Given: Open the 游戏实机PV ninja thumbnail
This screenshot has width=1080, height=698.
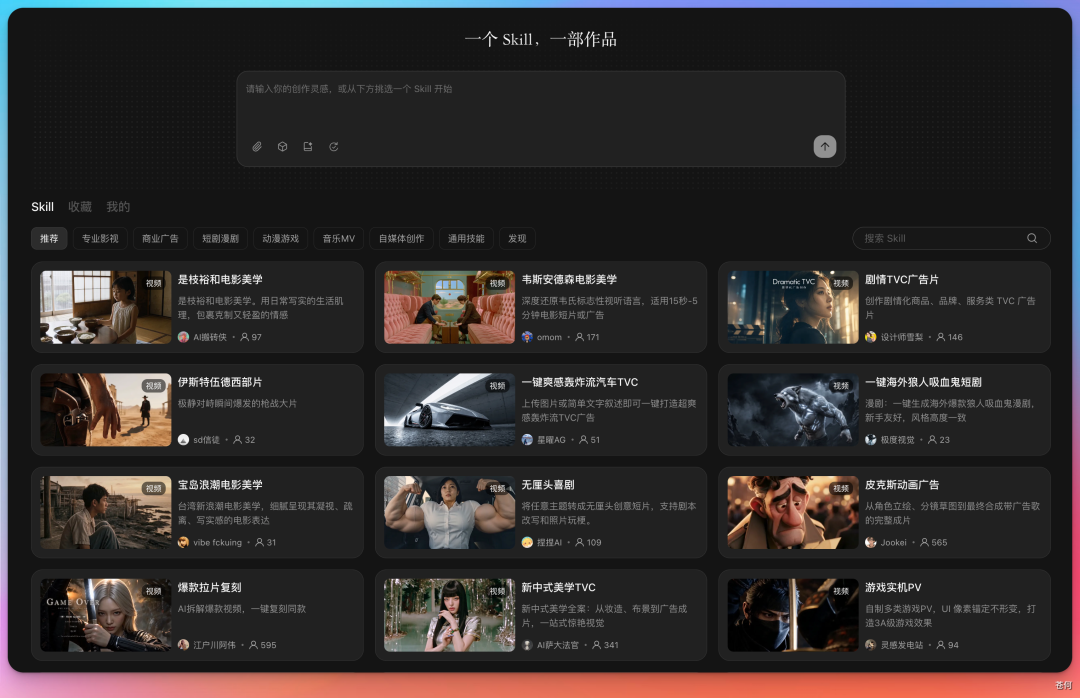Looking at the screenshot, I should pyautogui.click(x=793, y=615).
